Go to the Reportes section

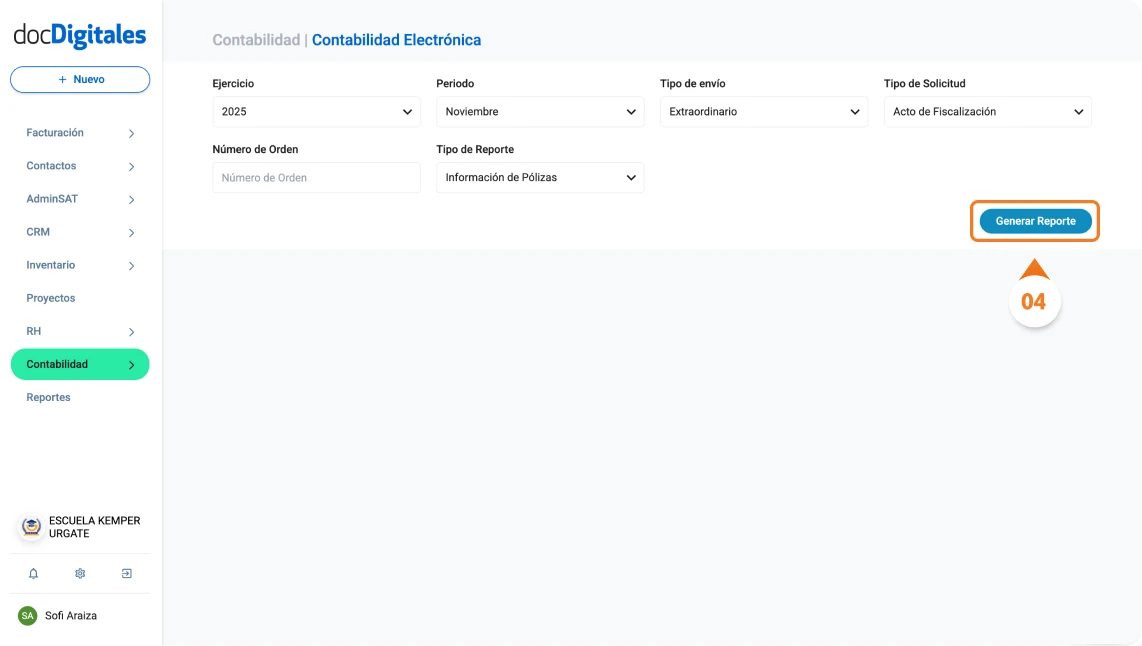(48, 397)
